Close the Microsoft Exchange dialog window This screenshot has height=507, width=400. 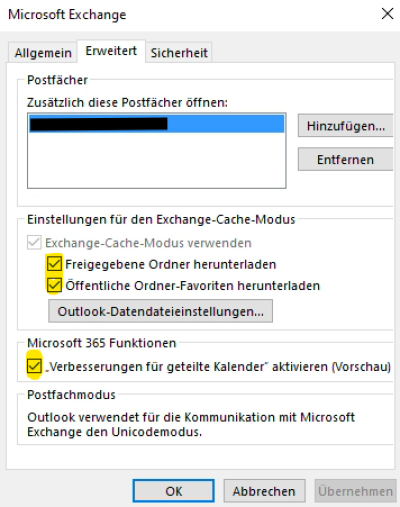tap(387, 14)
